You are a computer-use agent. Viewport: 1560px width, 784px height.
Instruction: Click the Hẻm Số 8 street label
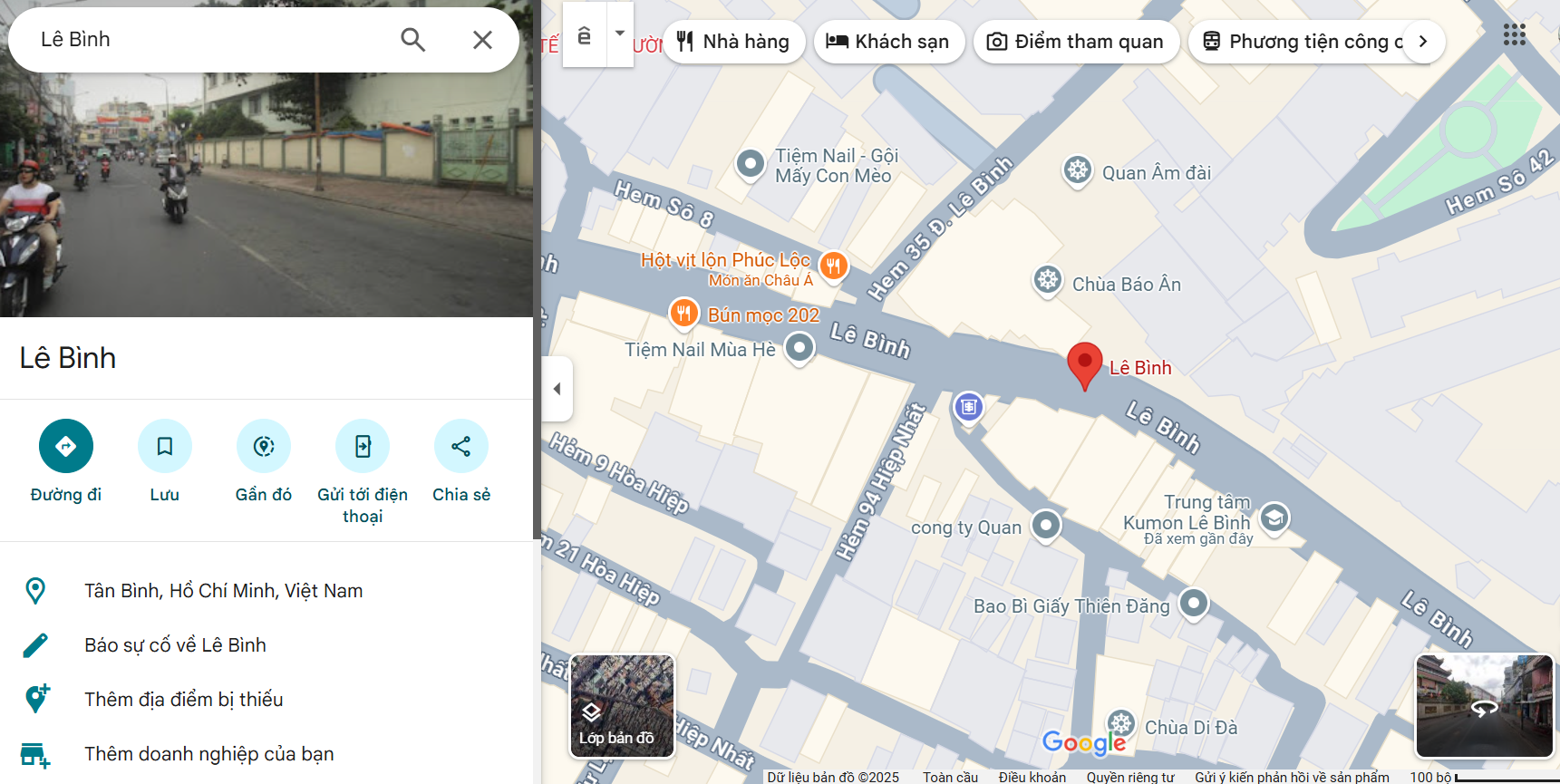point(664,204)
